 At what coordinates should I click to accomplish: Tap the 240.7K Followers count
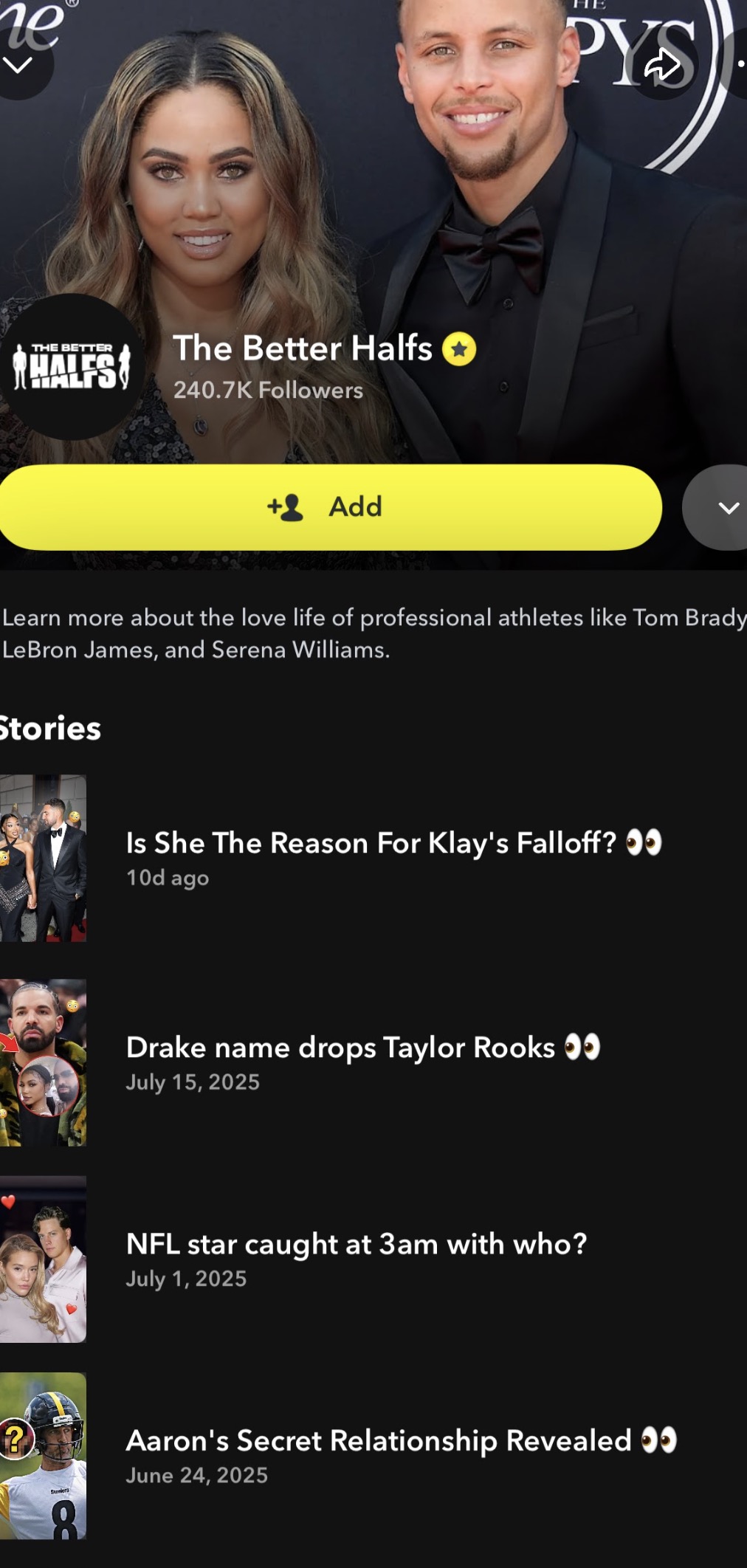268,390
